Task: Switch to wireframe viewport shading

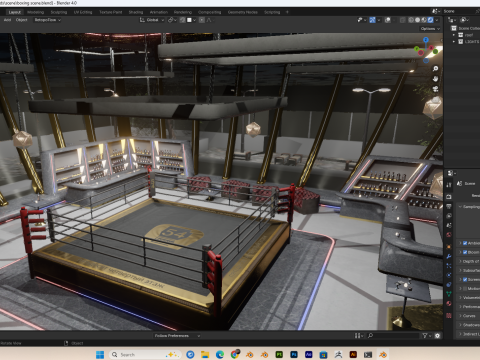Action: 411,20
